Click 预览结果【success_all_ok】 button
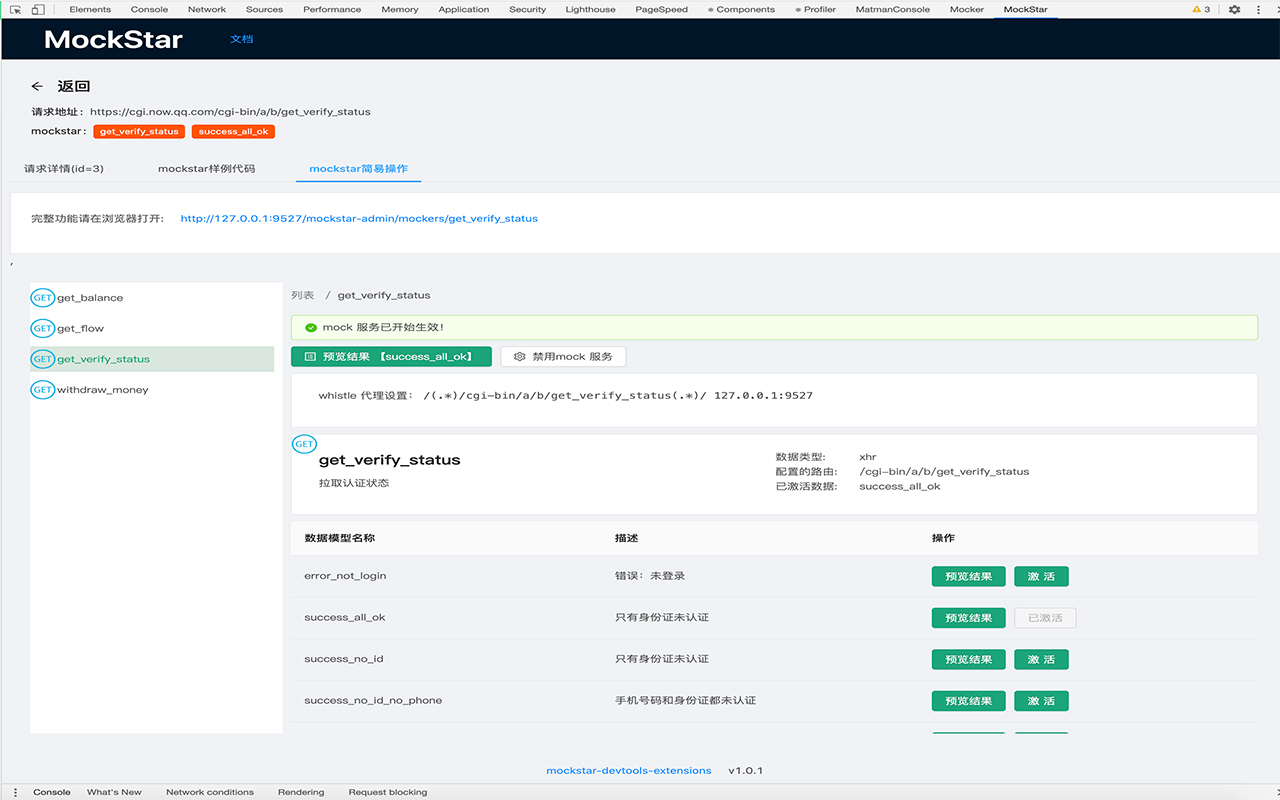The width and height of the screenshot is (1280, 800). 391,356
